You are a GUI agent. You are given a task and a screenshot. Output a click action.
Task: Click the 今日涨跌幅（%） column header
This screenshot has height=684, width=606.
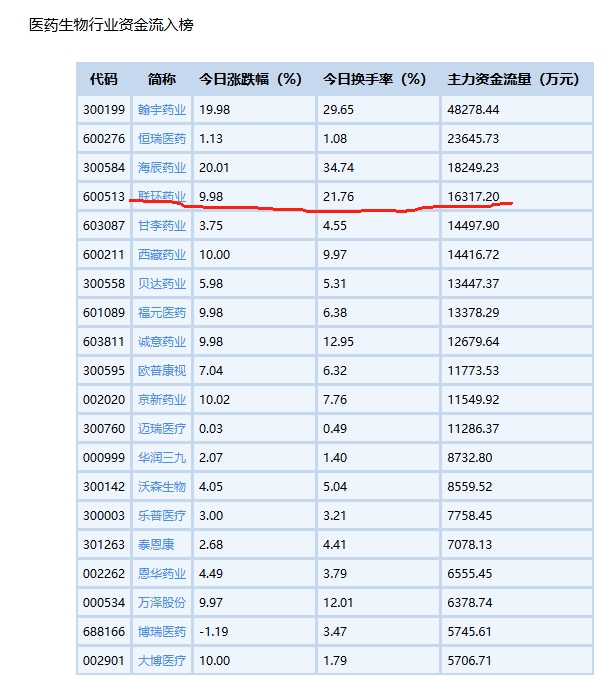coord(250,79)
